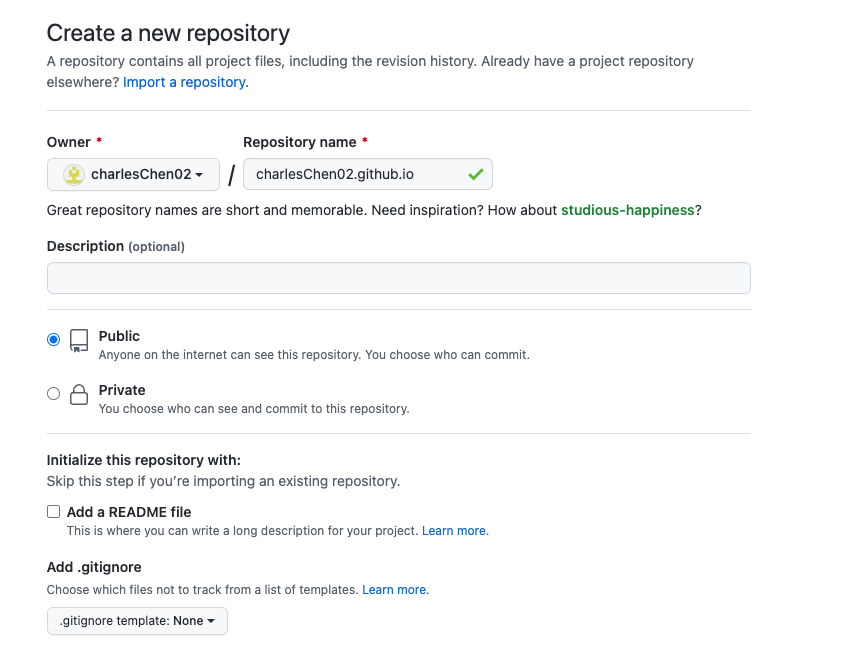Click the green checkmark in repository name field
Image resolution: width=867 pixels, height=655 pixels.
coord(476,175)
